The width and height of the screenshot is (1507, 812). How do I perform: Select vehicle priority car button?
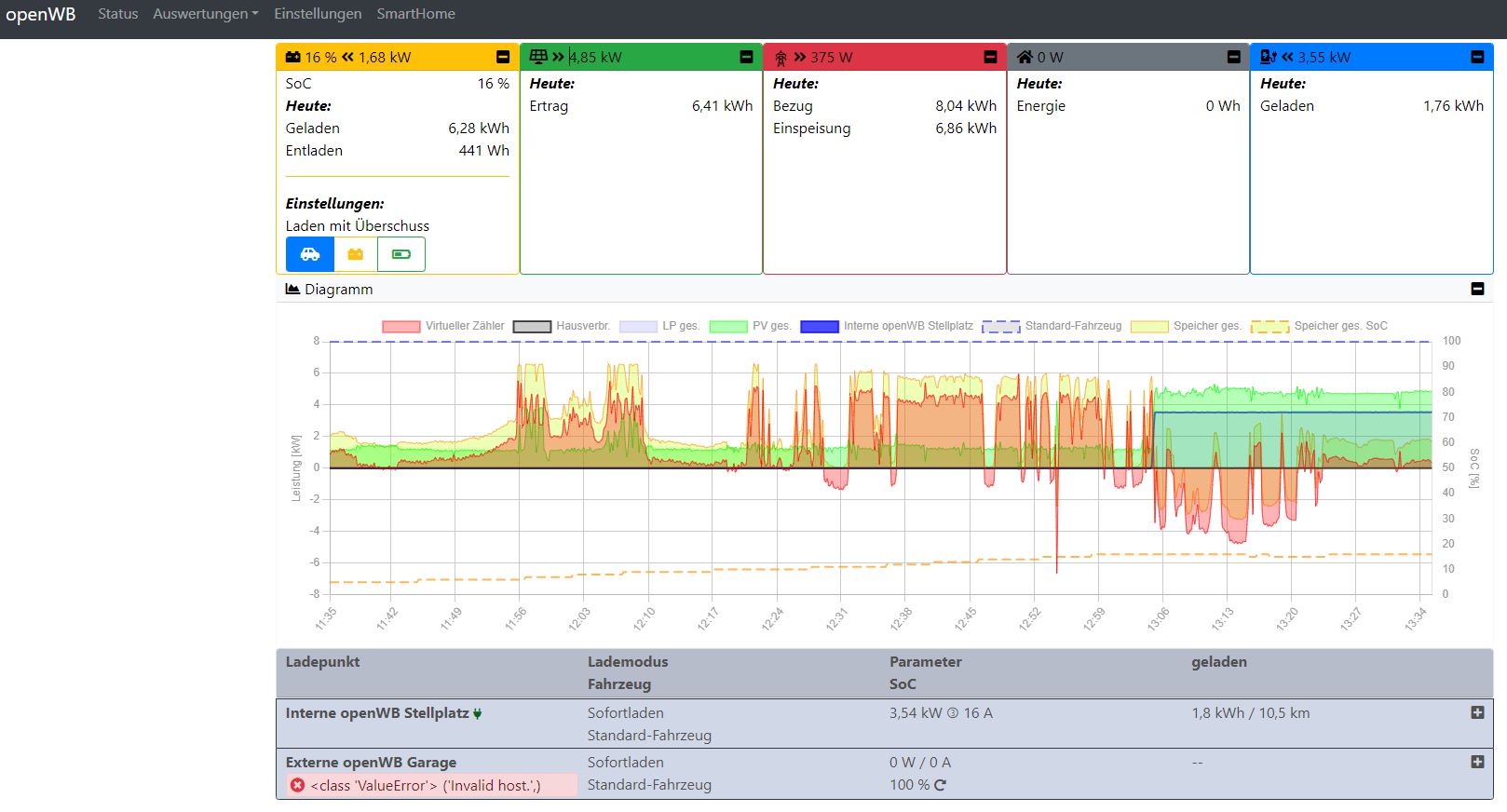pos(310,254)
